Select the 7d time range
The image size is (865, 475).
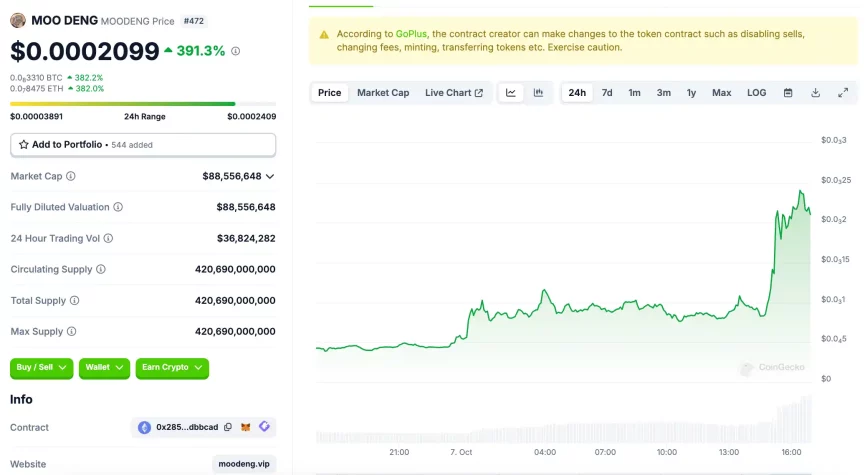click(607, 93)
